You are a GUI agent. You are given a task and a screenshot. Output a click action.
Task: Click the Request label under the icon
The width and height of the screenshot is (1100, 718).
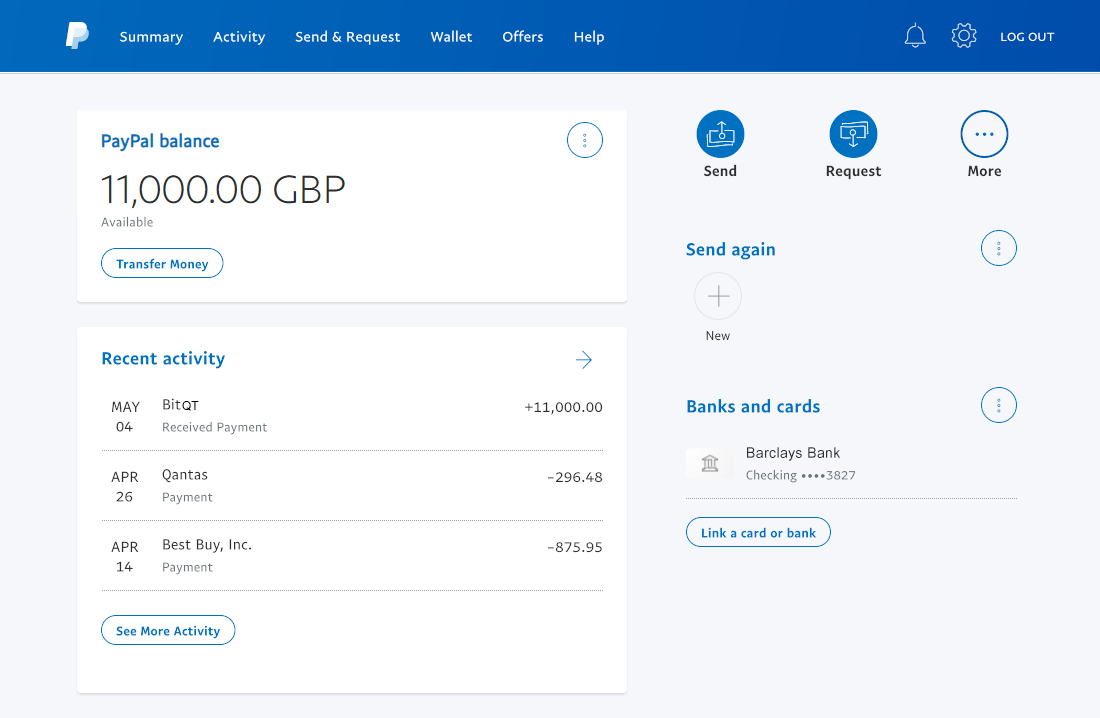tap(853, 171)
